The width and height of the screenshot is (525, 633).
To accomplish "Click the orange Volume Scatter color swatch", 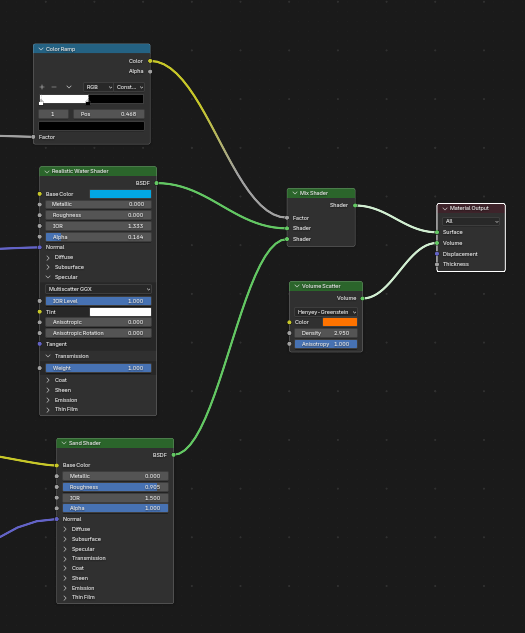I will click(340, 322).
